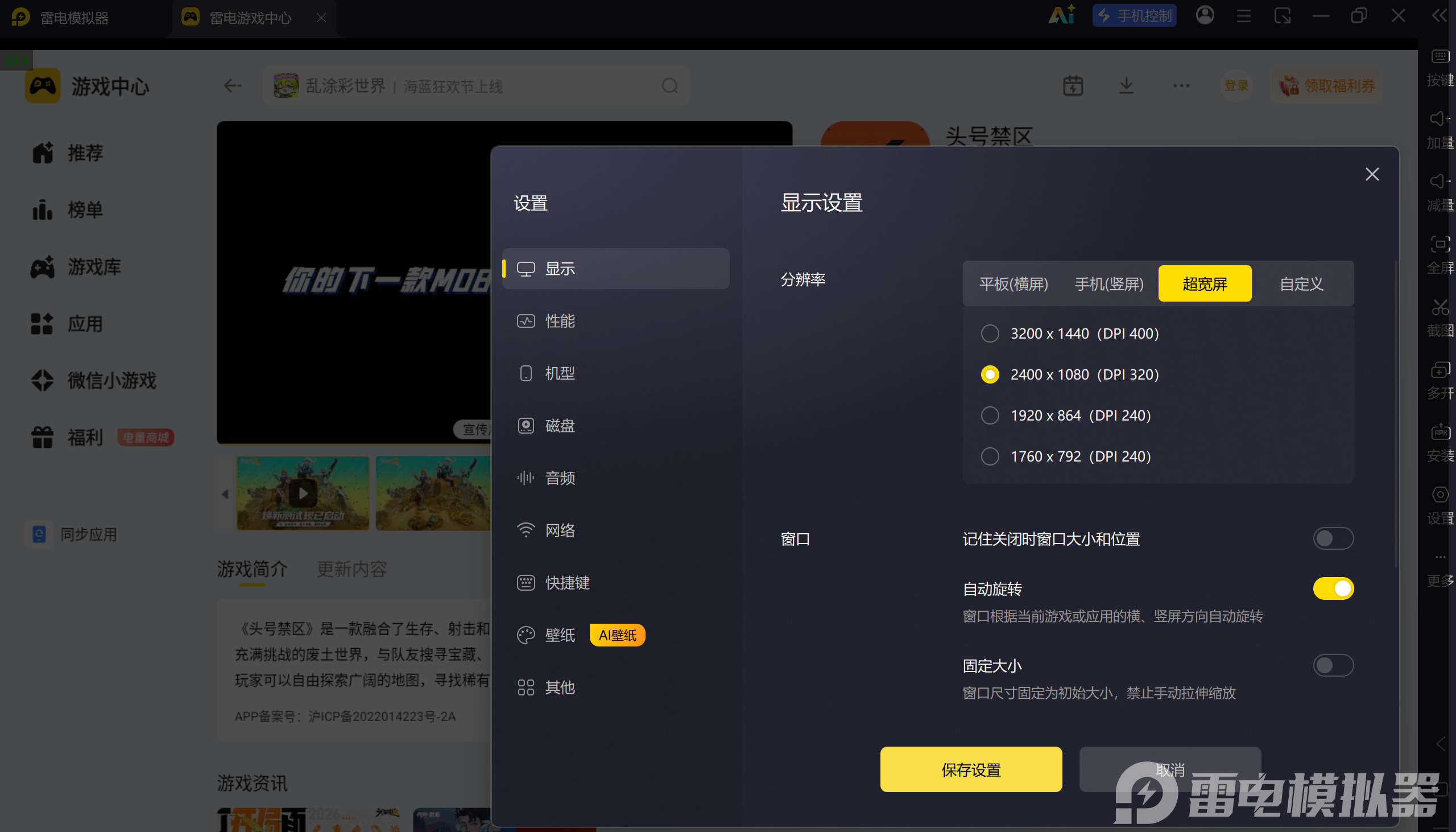Viewport: 1456px width, 832px height.
Task: Click previous arrow of screenshot carousel
Action: coord(225,495)
